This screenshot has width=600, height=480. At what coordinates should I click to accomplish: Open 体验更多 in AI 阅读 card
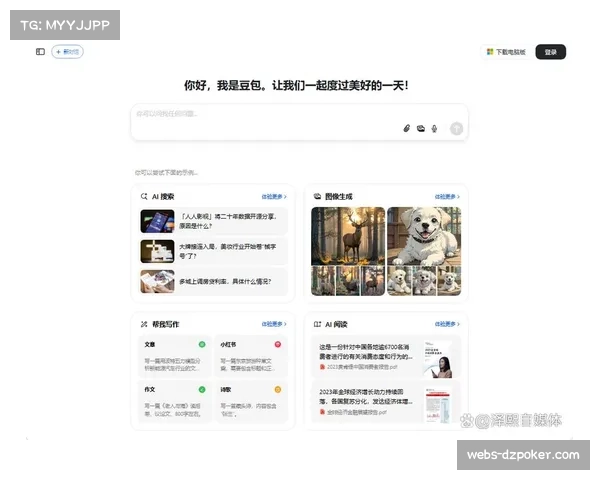(x=447, y=324)
